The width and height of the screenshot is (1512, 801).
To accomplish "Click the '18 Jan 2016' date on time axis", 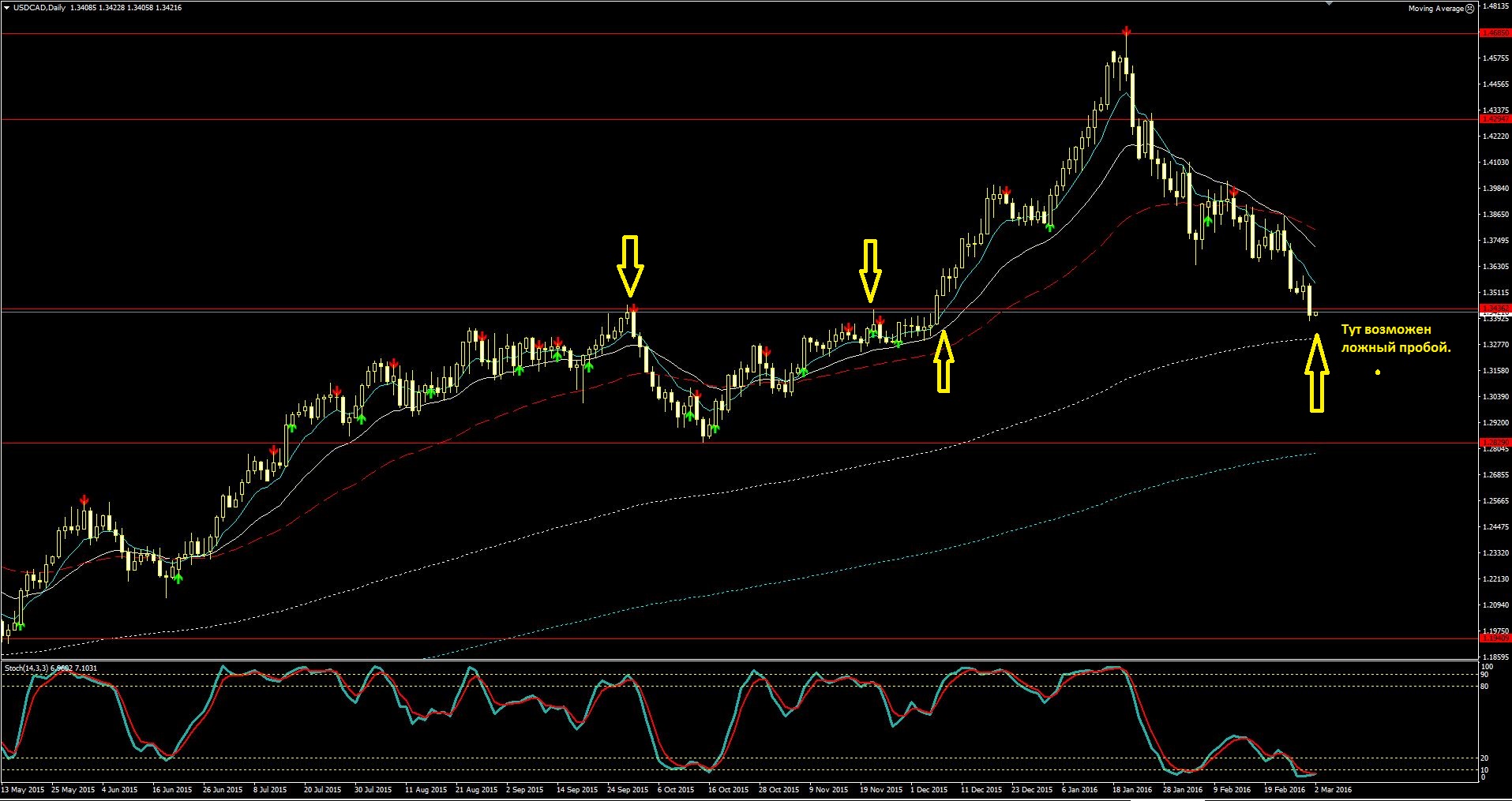I will coord(1132,790).
